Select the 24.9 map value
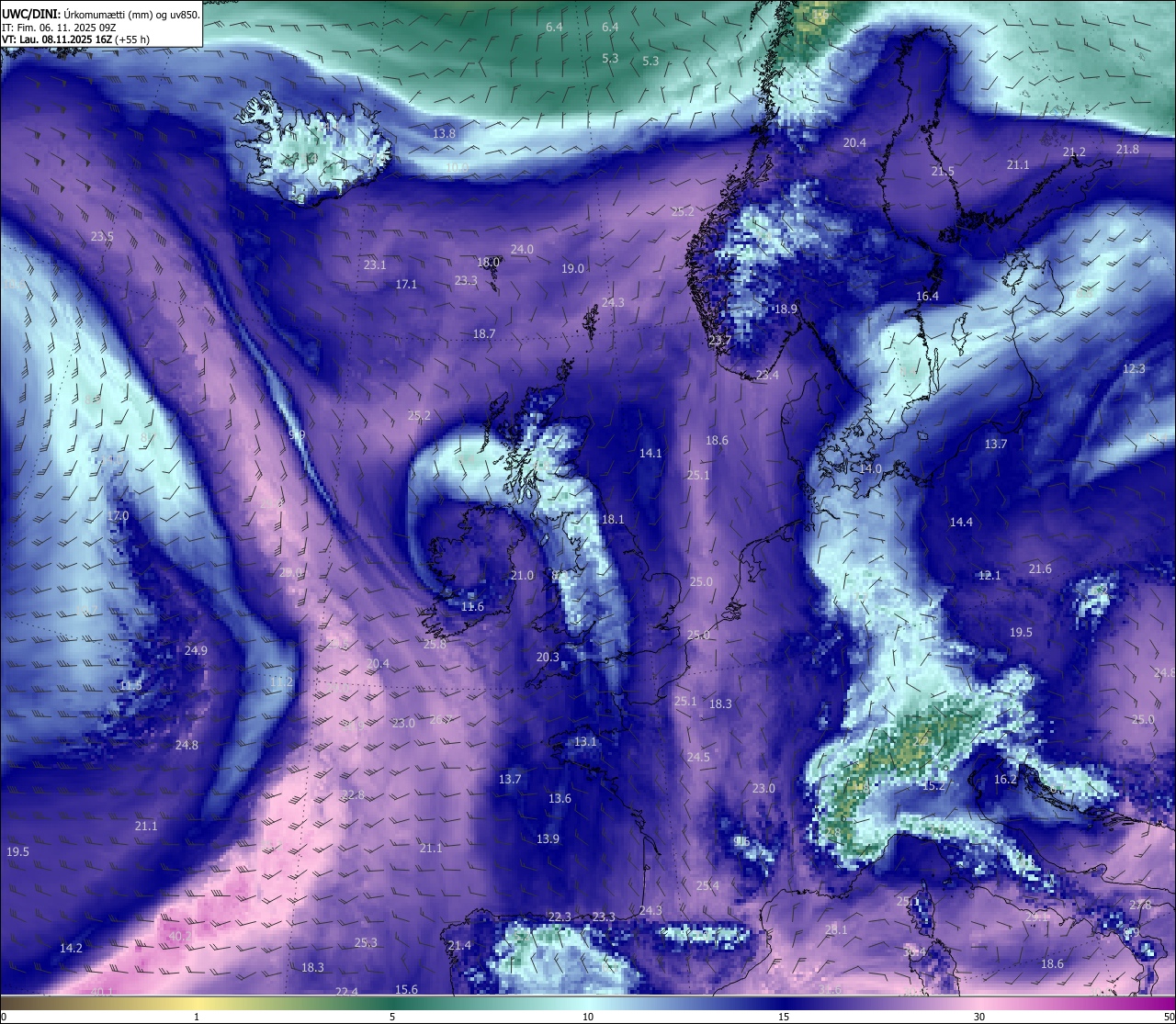Screen dimensions: 1176x1024 click(x=196, y=650)
